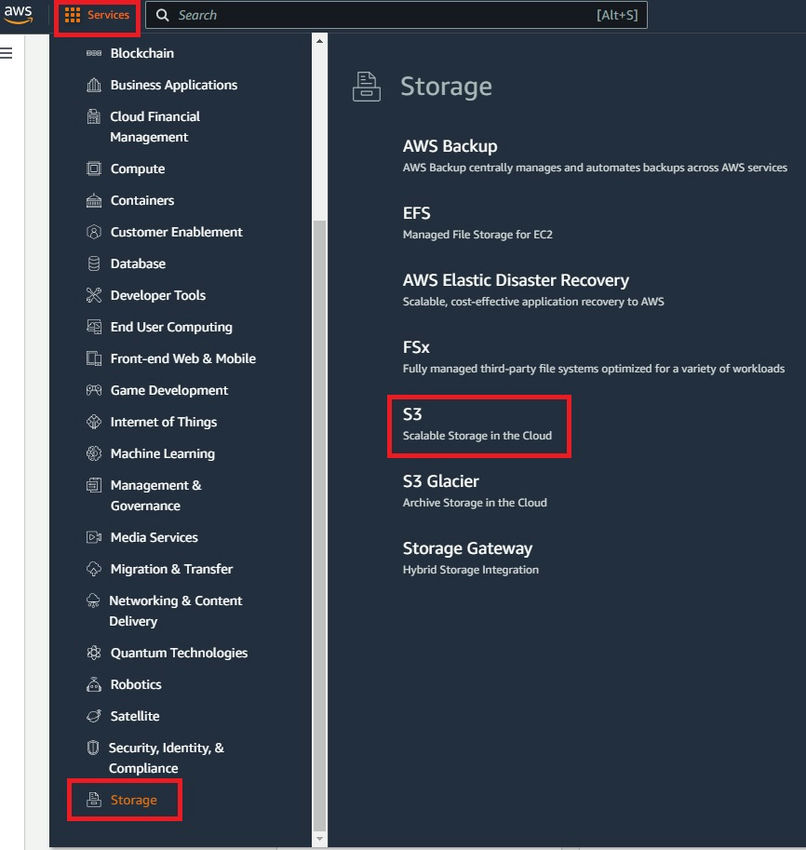The width and height of the screenshot is (806, 850).
Task: Click the AWS logo
Action: [18, 15]
